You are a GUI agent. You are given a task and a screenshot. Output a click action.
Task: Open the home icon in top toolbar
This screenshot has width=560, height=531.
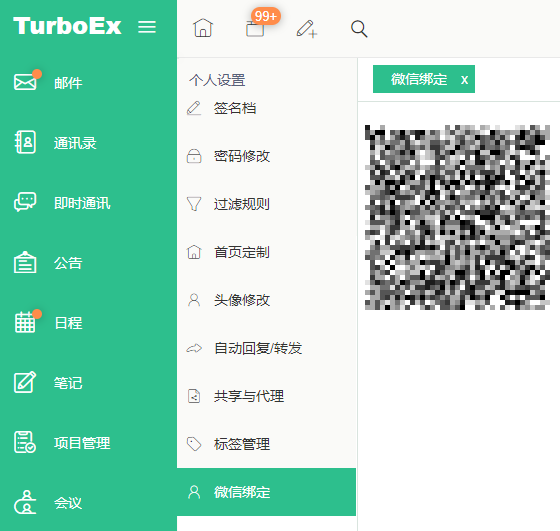203,28
